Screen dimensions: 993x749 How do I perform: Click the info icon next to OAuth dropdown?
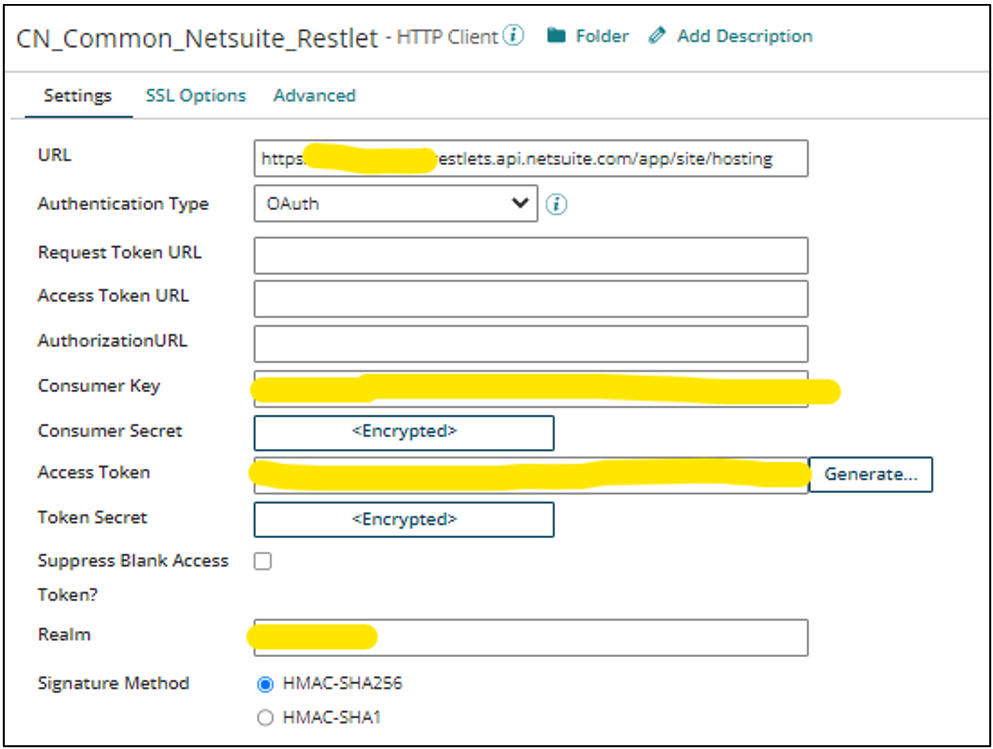point(557,204)
